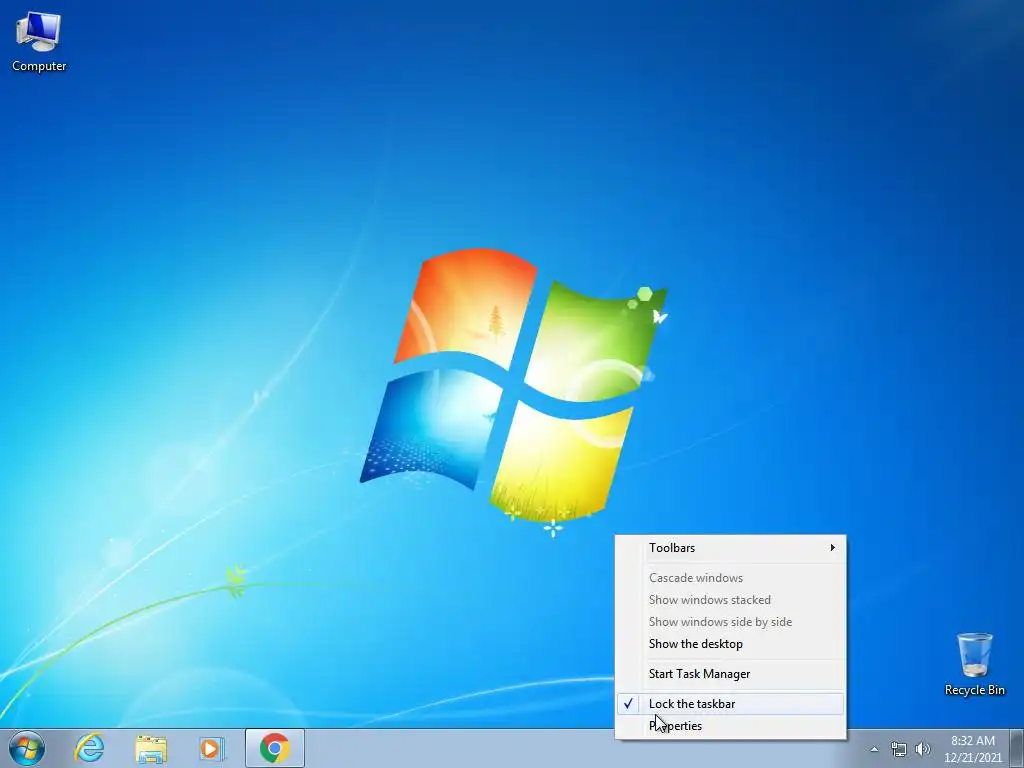Show hidden tray icons arrow
Image resolution: width=1024 pixels, height=768 pixels.
[874, 749]
